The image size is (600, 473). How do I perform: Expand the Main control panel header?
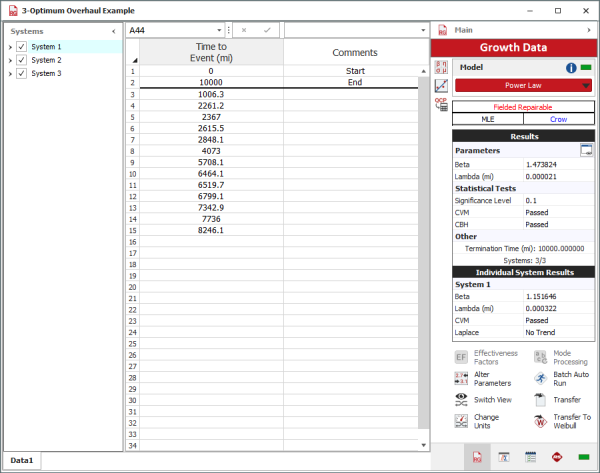tap(588, 31)
